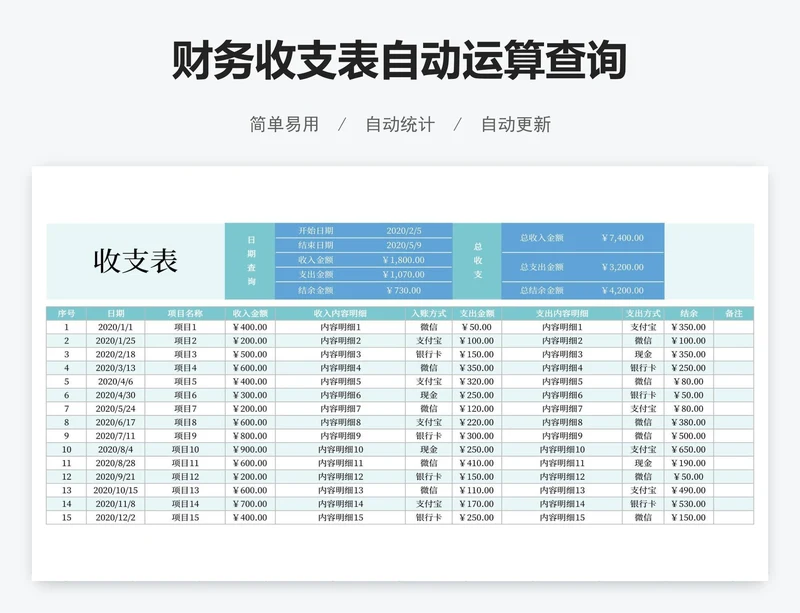Click the 项目8 name cell
This screenshot has width=800, height=613.
[185, 423]
